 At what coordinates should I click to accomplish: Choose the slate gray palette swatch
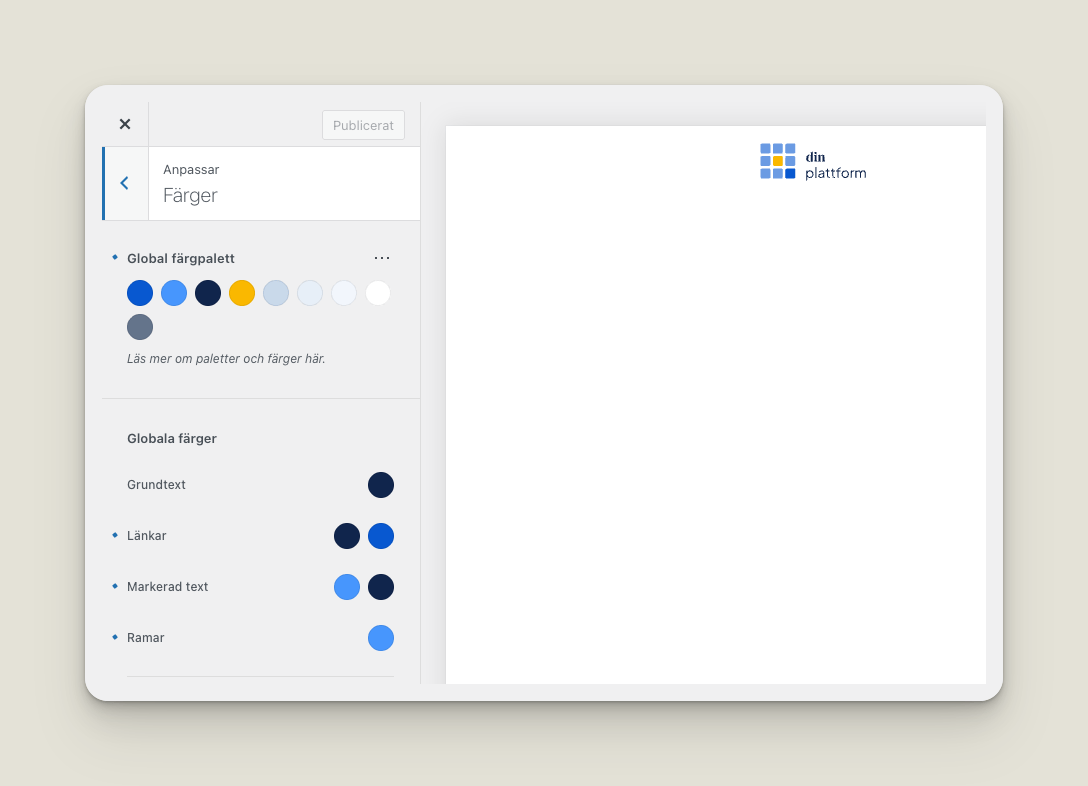pos(140,327)
